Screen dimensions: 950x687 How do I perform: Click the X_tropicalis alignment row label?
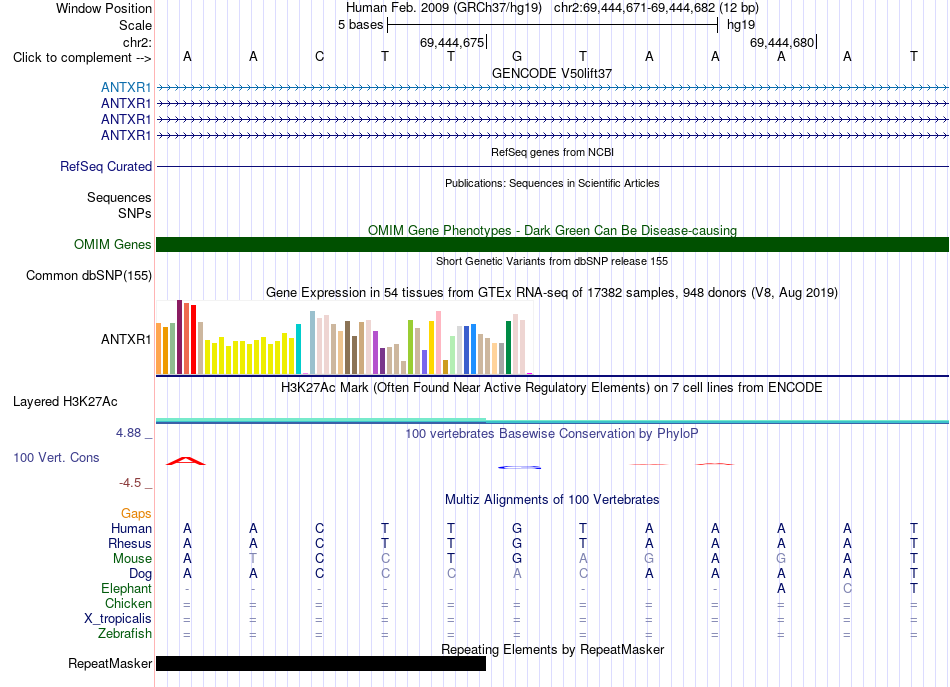point(118,619)
